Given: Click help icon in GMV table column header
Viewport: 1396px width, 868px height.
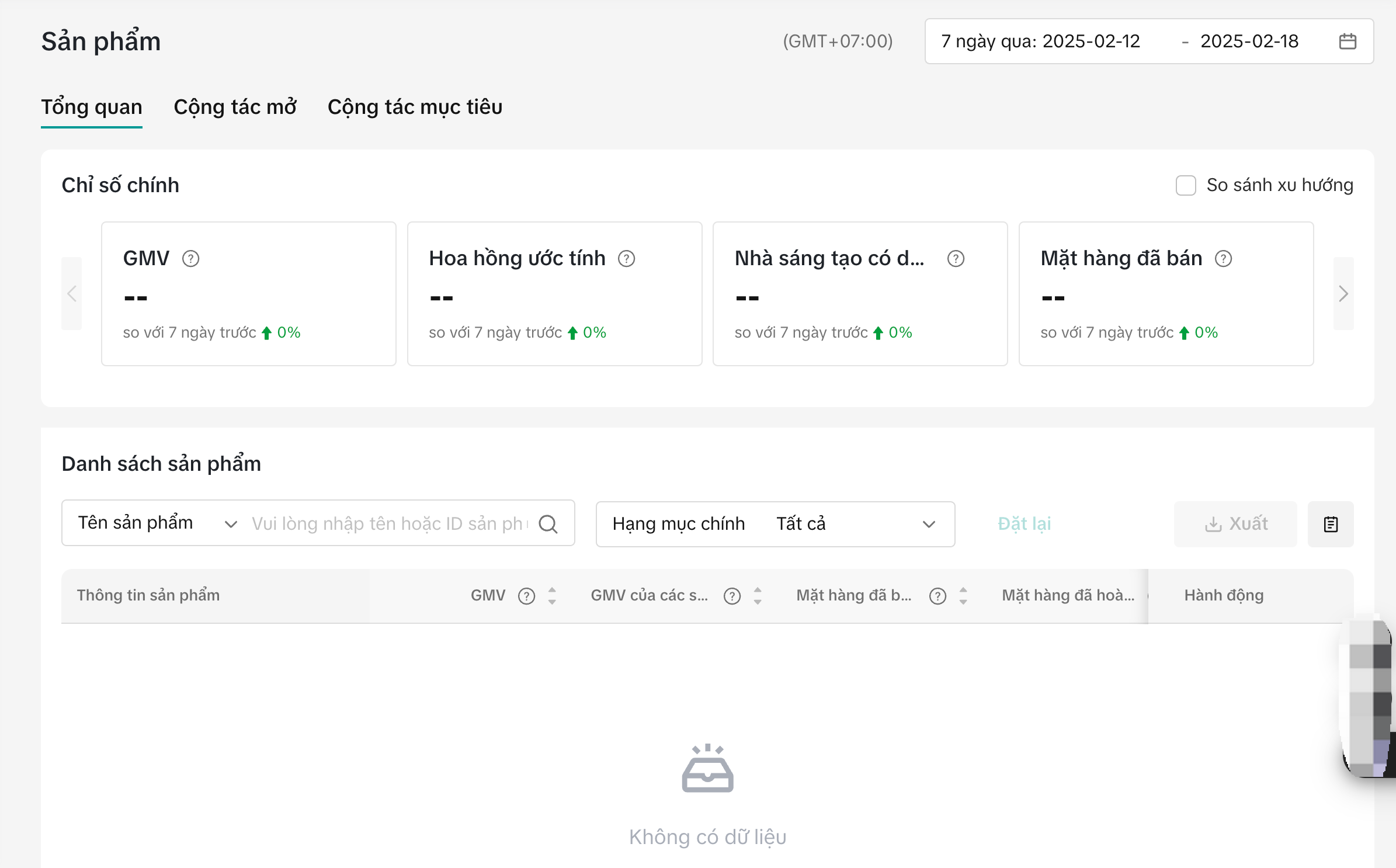Looking at the screenshot, I should click(526, 596).
